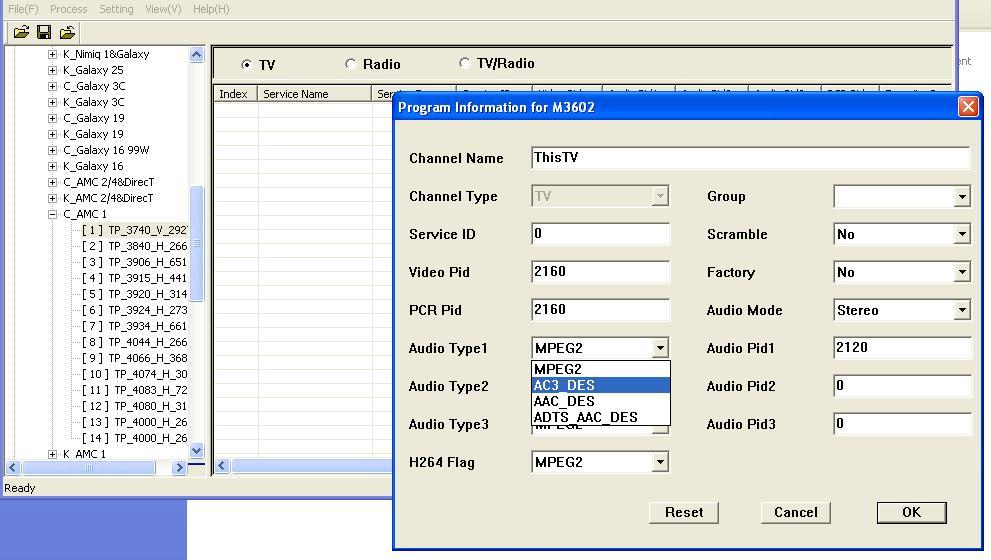Image resolution: width=991 pixels, height=560 pixels.
Task: Expand the K_AMC 1 tree node
Action: pyautogui.click(x=52, y=454)
